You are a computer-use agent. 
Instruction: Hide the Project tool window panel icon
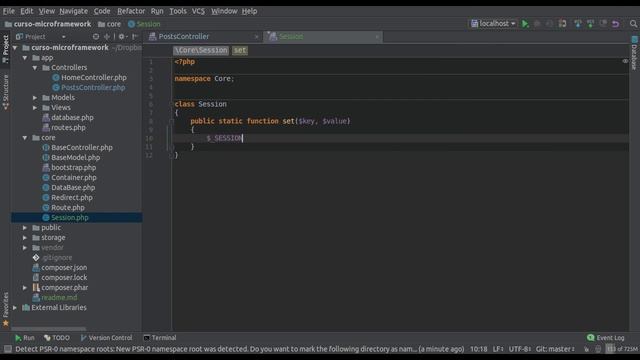tap(135, 36)
